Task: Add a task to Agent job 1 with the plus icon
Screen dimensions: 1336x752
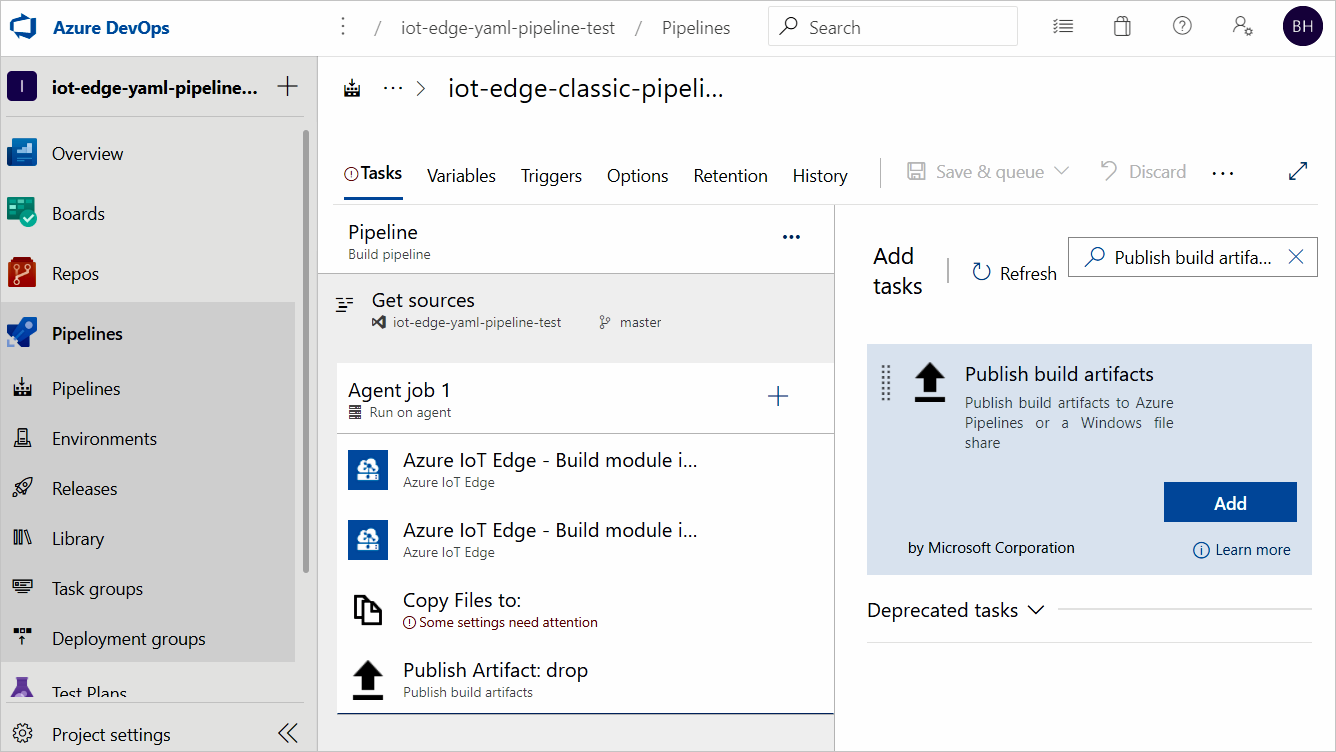Action: pos(778,397)
